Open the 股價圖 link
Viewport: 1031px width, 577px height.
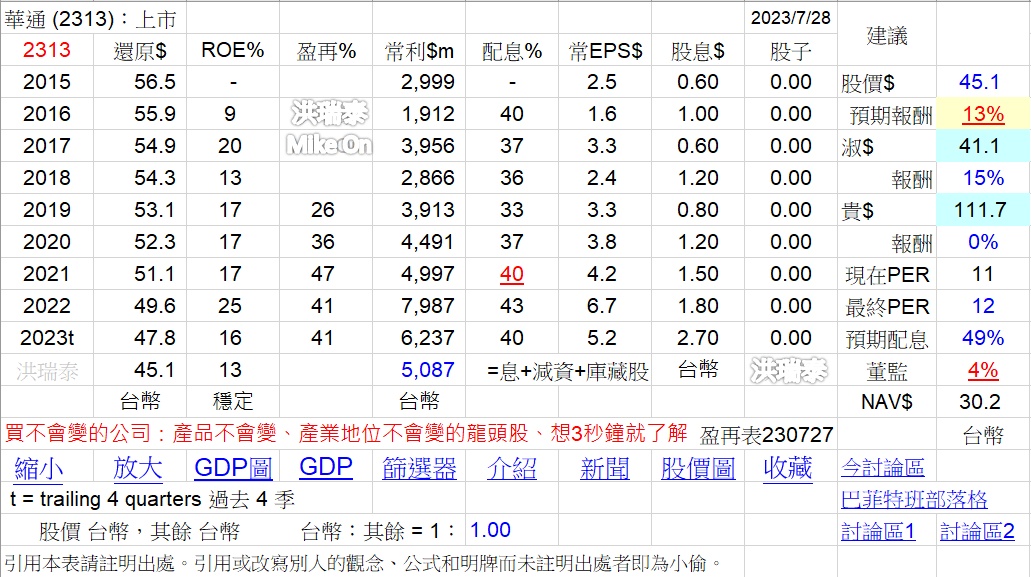tap(698, 469)
